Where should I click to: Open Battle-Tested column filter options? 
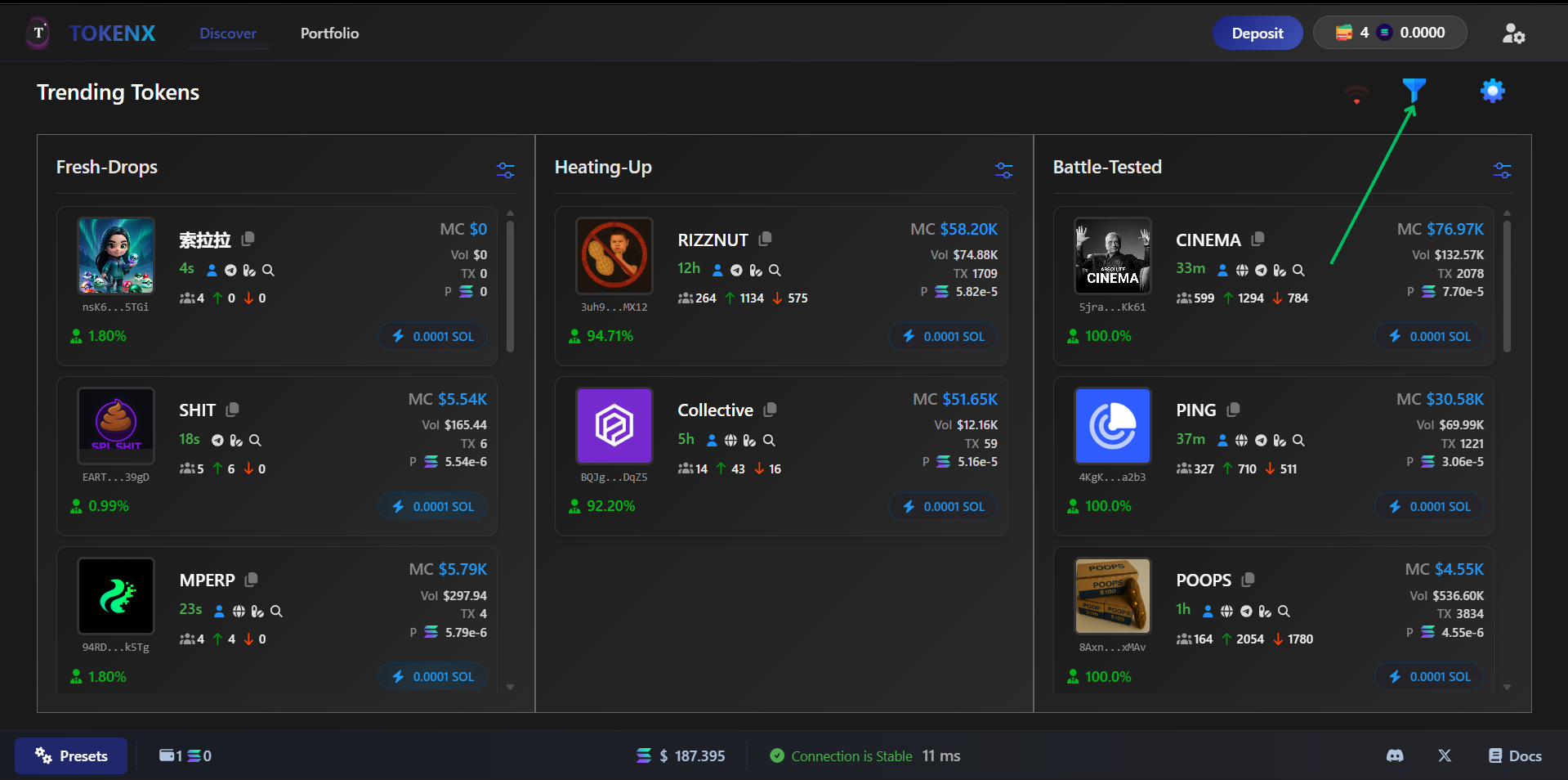tap(1502, 170)
